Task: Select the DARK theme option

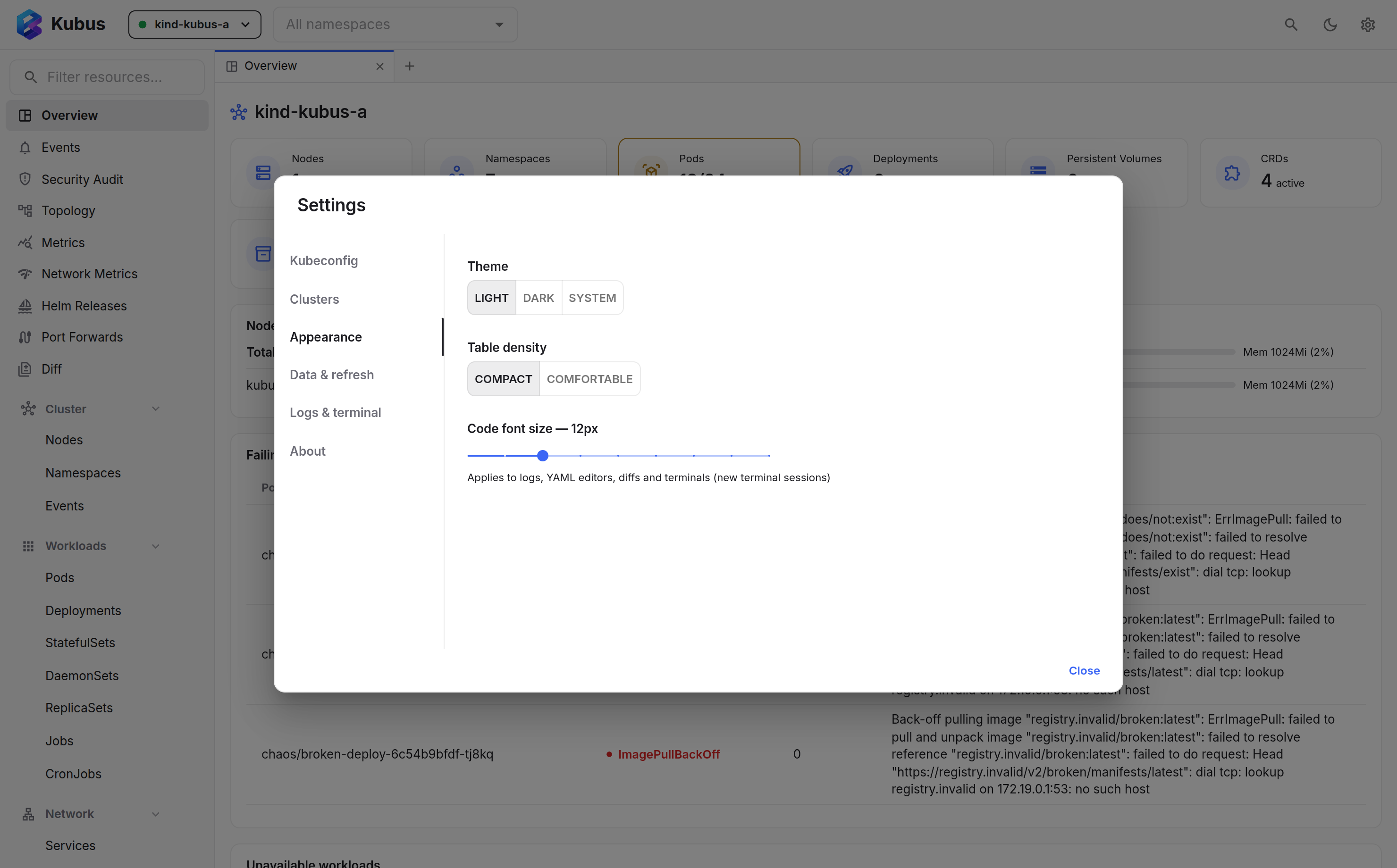Action: pos(539,298)
